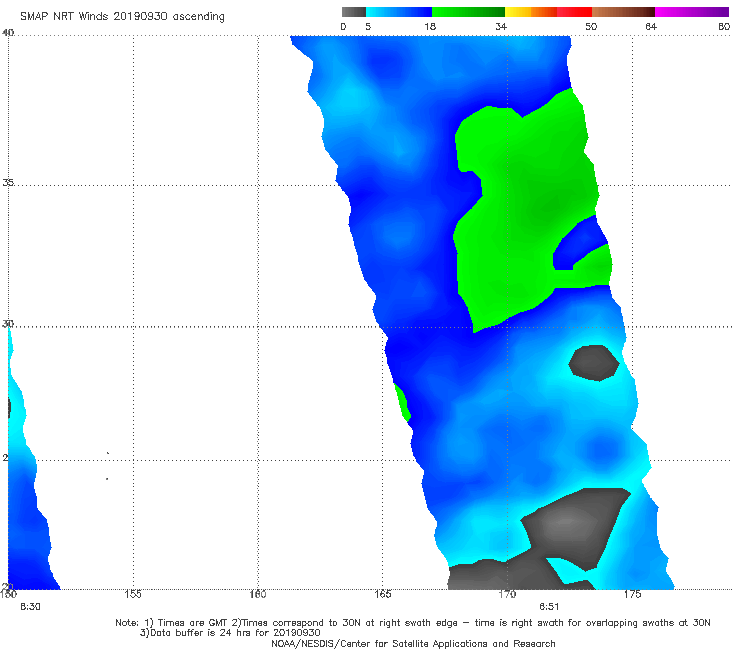Screen dimensions: 740x650
Task: Click the yellow segment of the color bar
Action: pyautogui.click(x=518, y=12)
